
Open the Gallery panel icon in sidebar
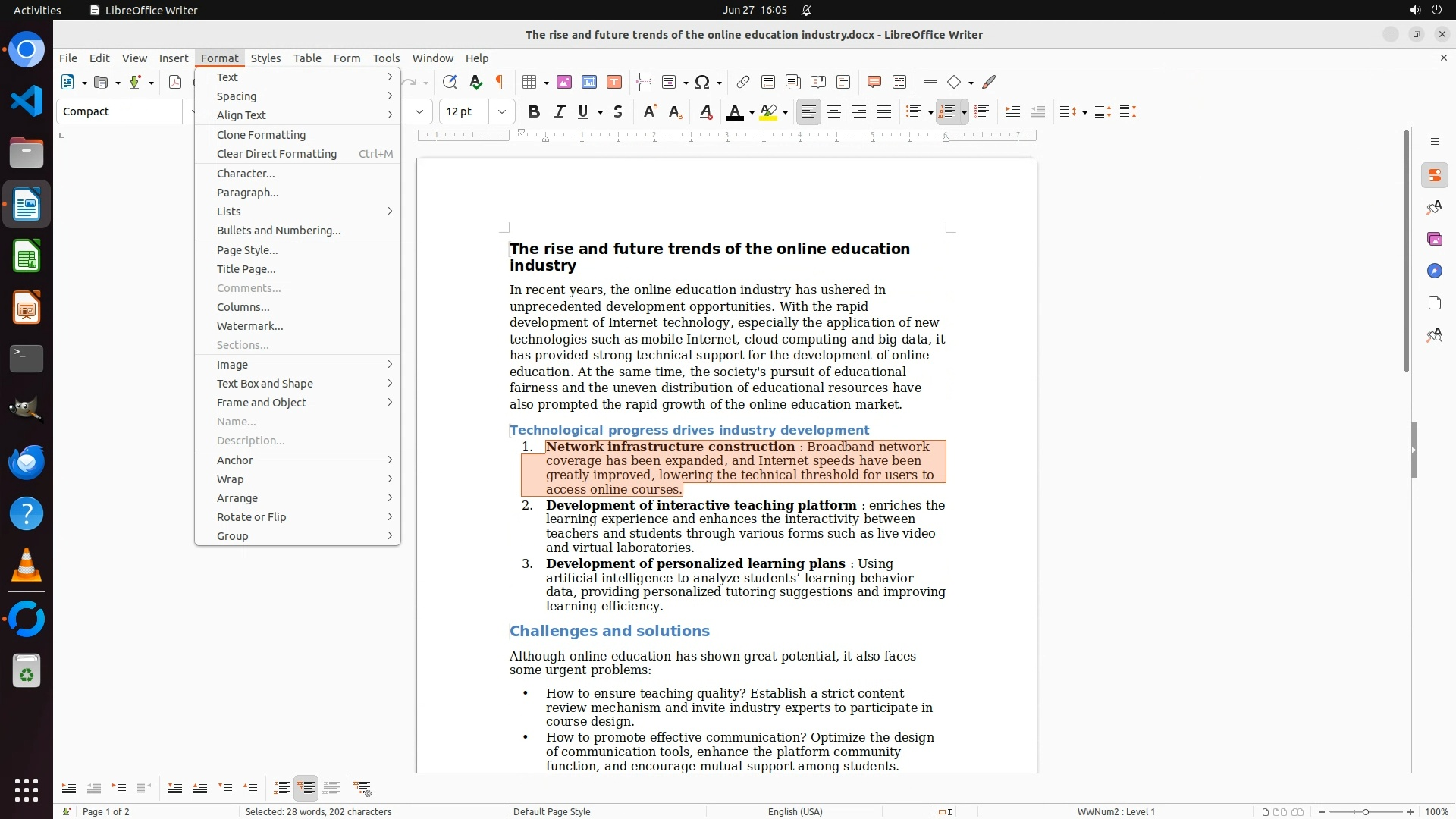(x=1434, y=239)
